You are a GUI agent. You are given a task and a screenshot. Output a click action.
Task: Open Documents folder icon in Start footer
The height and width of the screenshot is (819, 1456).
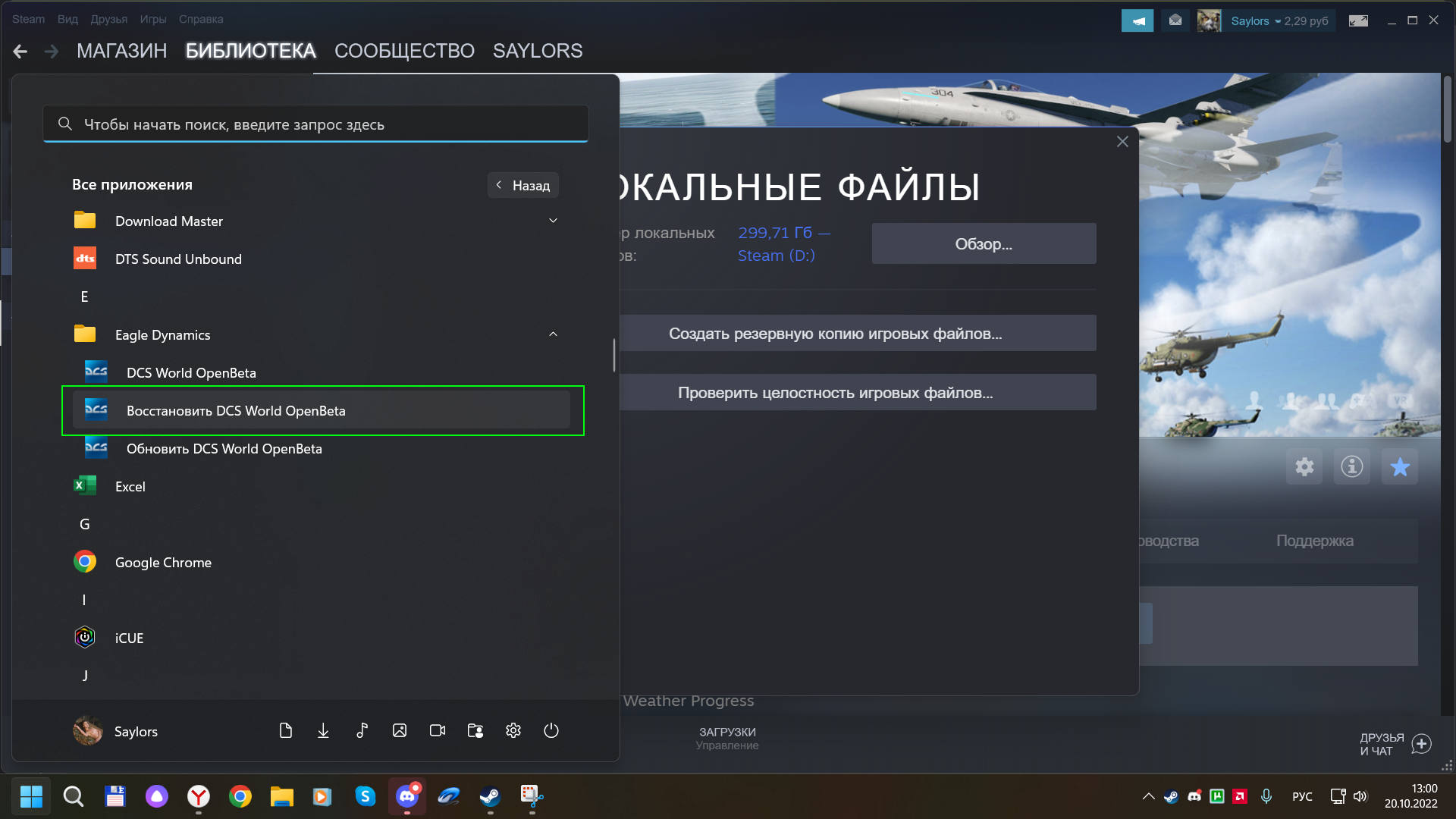coord(285,730)
